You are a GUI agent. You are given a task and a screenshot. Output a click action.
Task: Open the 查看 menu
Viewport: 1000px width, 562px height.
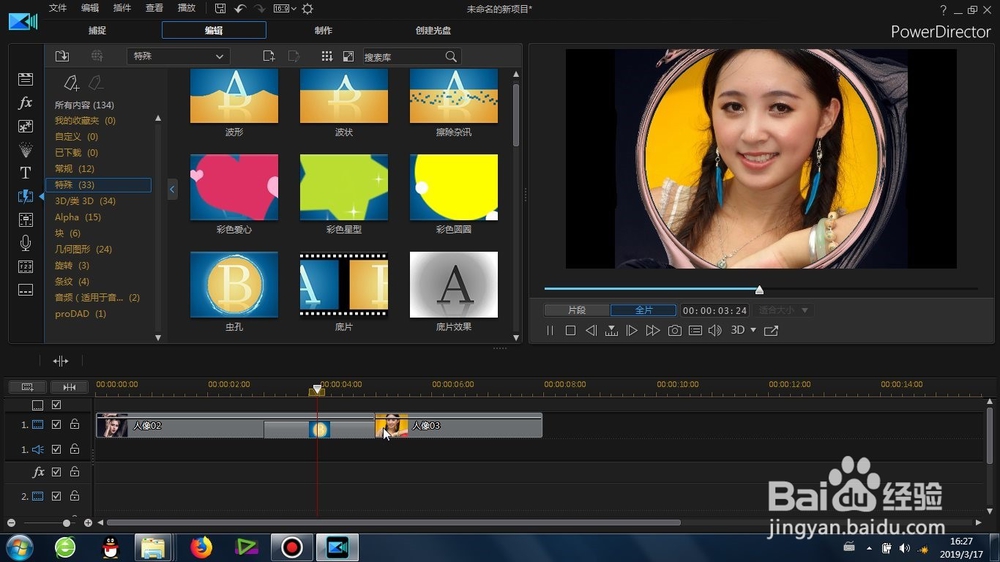tap(154, 8)
